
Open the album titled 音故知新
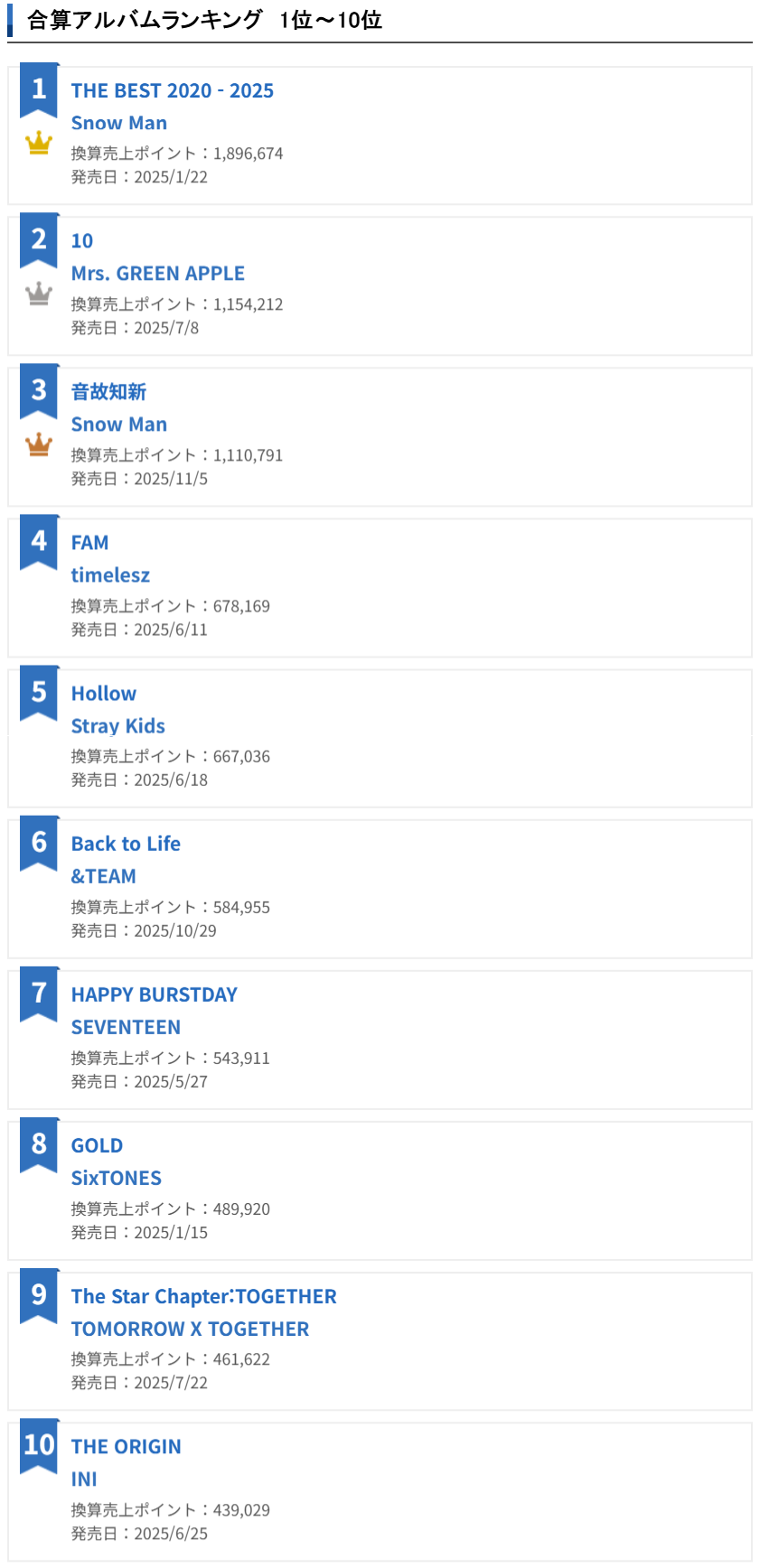[108, 392]
